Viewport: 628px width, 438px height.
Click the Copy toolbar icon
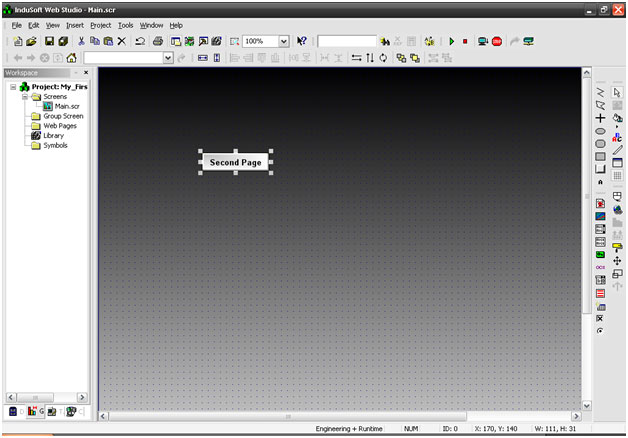[95, 41]
